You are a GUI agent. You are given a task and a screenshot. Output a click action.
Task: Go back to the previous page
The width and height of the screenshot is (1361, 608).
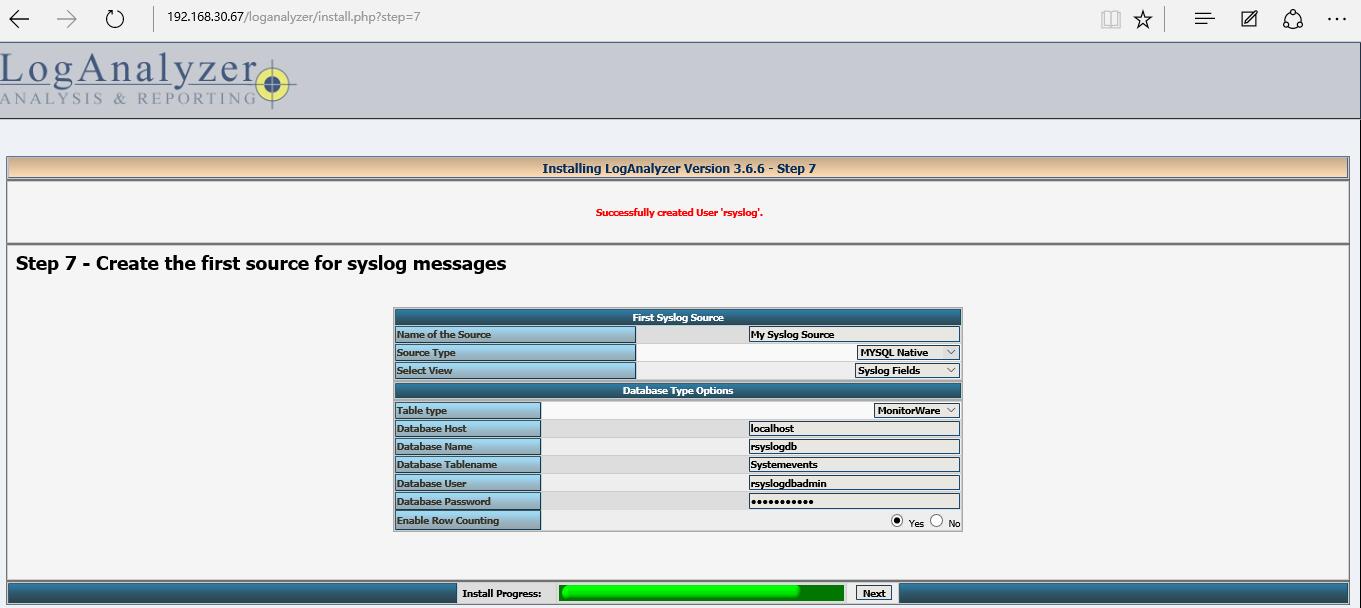click(18, 19)
